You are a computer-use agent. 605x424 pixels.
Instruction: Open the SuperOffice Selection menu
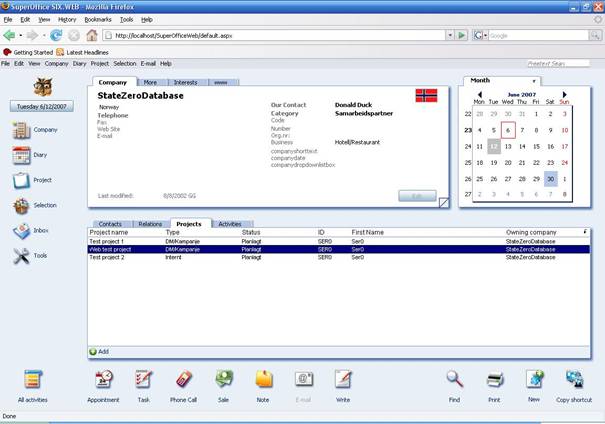(125, 64)
